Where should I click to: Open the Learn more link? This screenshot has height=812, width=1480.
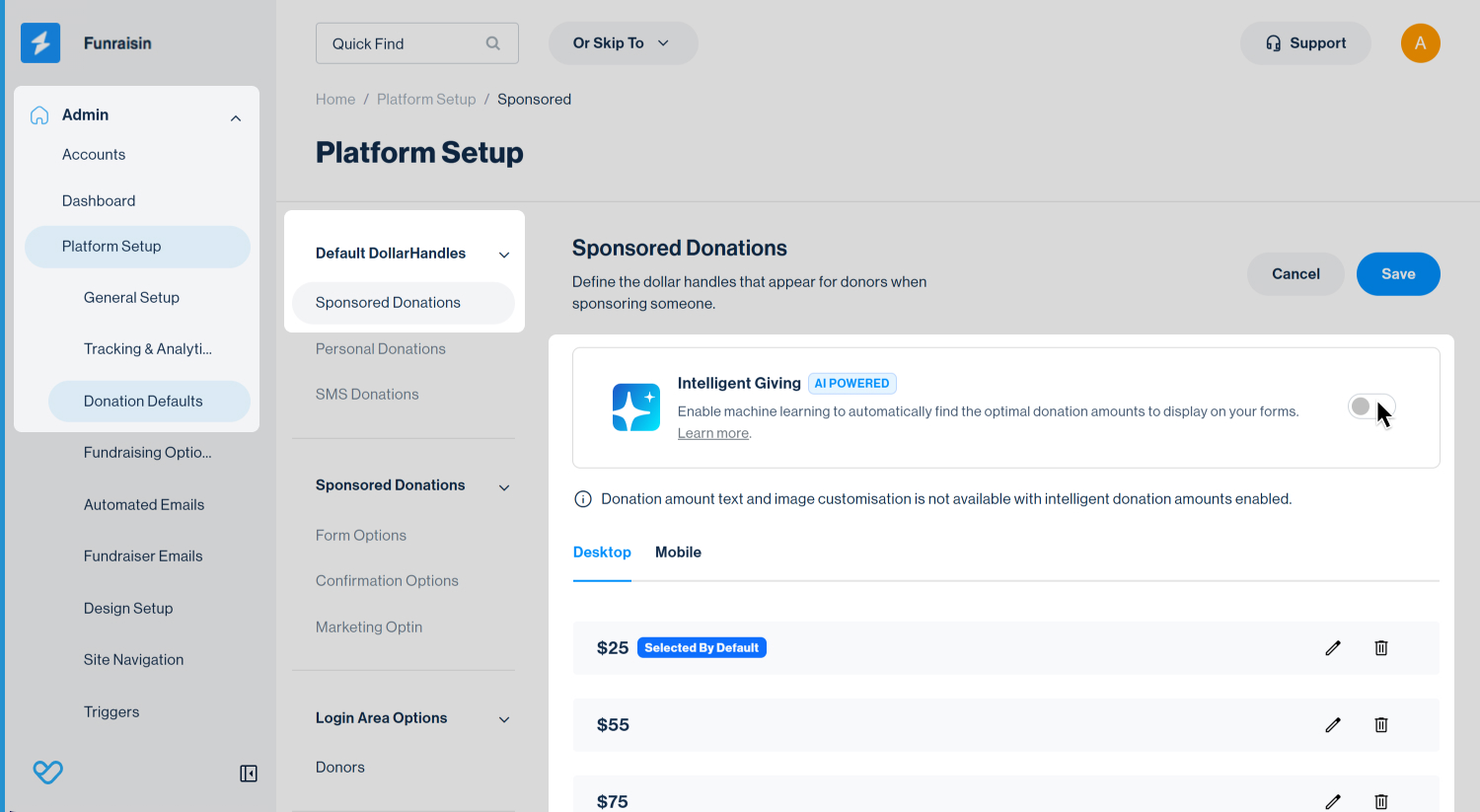[x=712, y=434]
